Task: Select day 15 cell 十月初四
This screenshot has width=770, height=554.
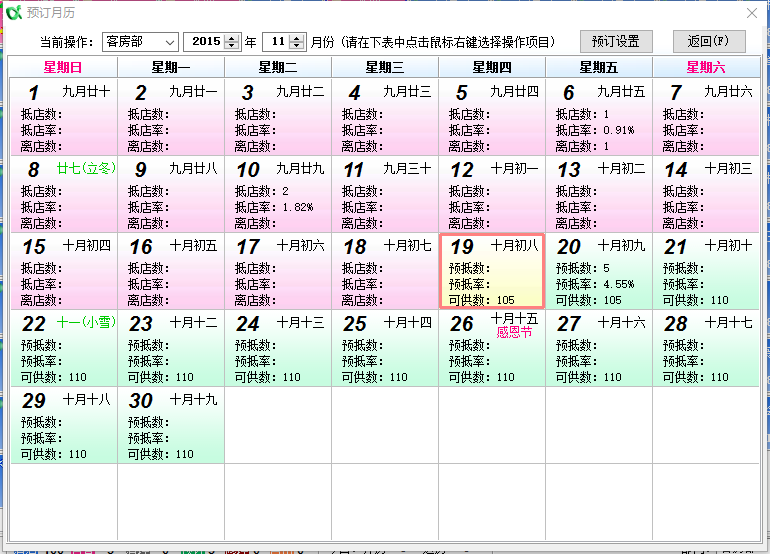Action: point(64,271)
